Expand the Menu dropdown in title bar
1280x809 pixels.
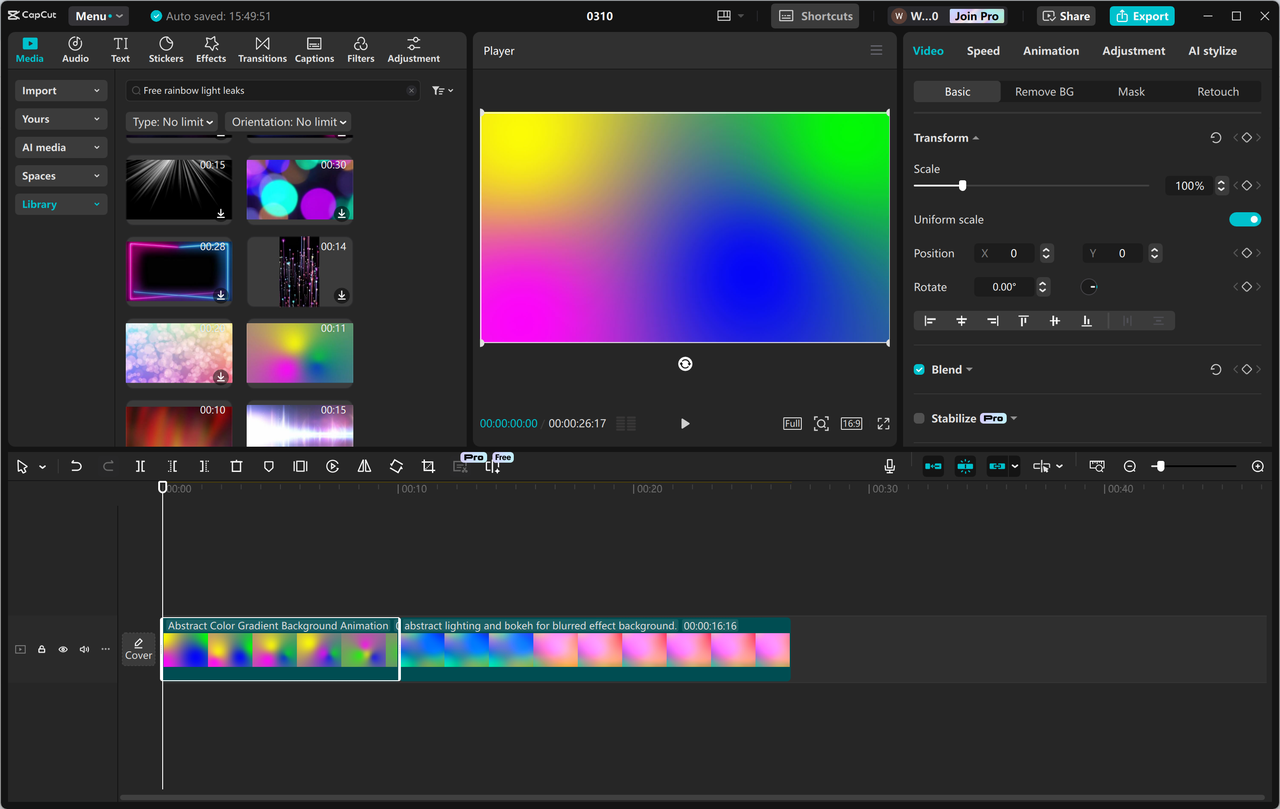[x=98, y=16]
